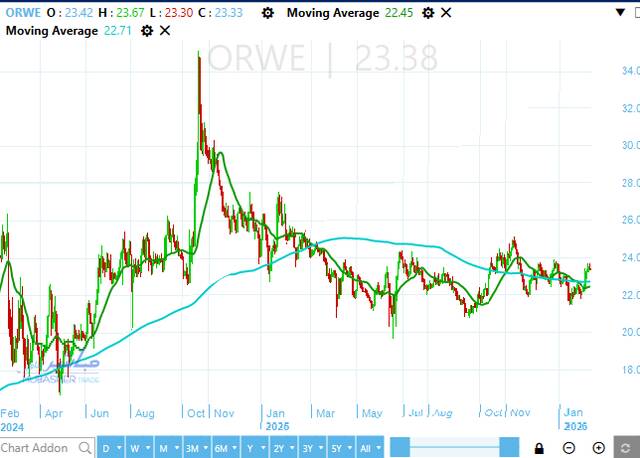640x458 pixels.
Task: Open settings for Moving Average 22.71
Action: pyautogui.click(x=147, y=31)
